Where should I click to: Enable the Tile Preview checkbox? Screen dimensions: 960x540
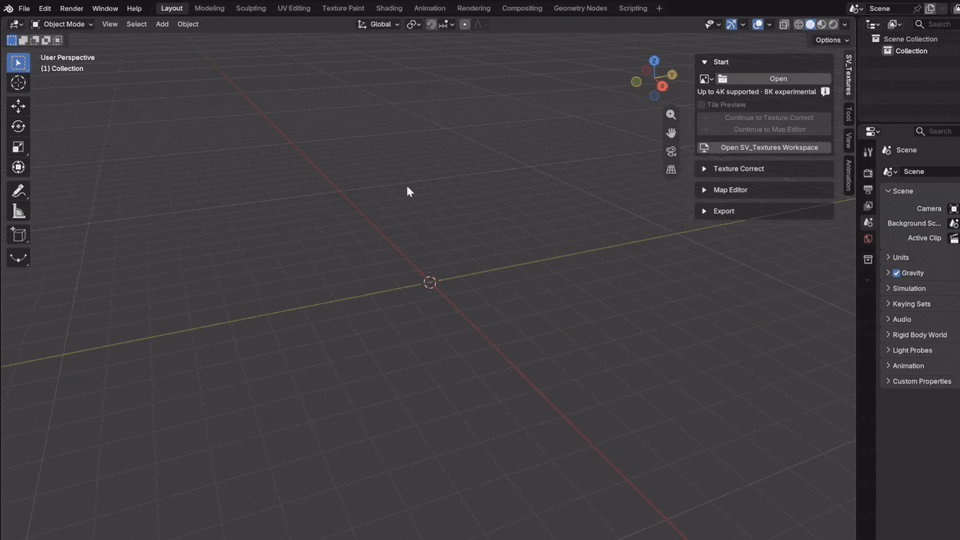[702, 105]
